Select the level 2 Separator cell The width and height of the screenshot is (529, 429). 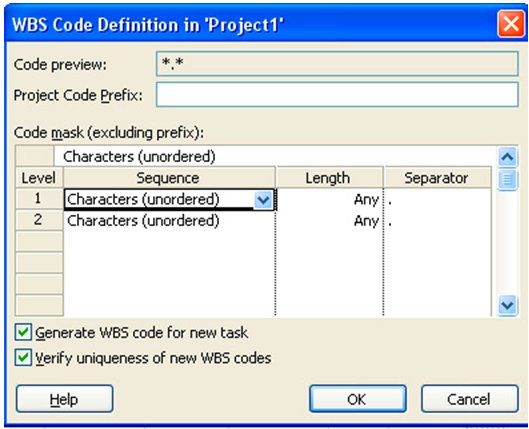pos(438,221)
